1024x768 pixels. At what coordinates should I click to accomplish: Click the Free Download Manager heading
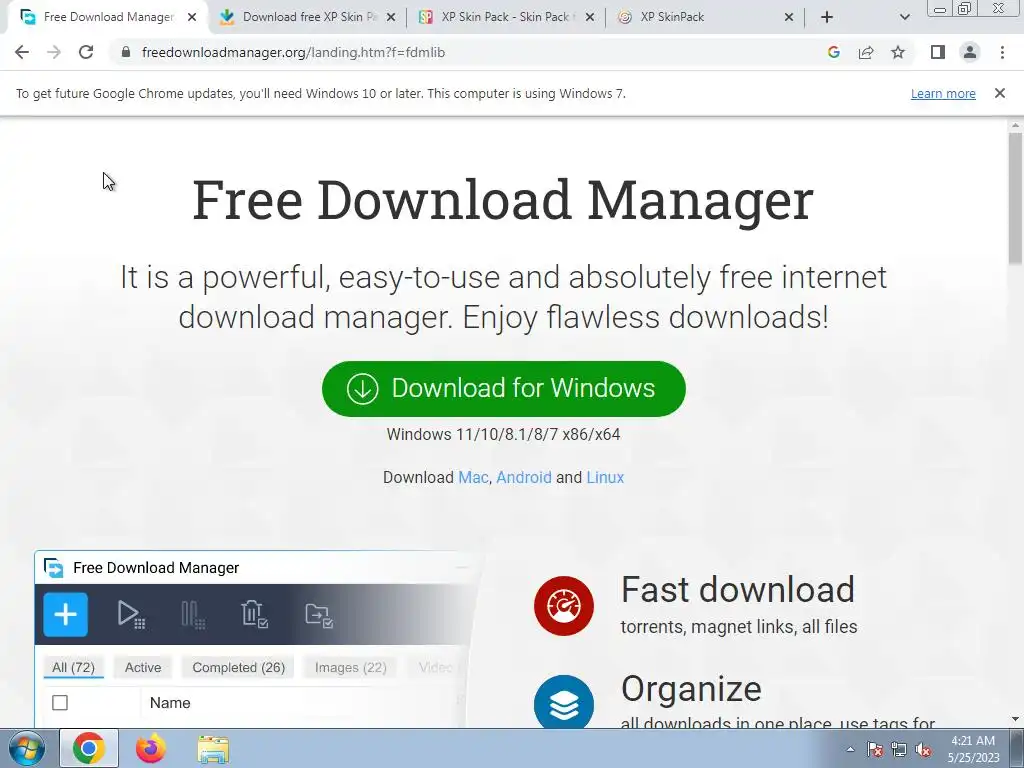(x=503, y=200)
